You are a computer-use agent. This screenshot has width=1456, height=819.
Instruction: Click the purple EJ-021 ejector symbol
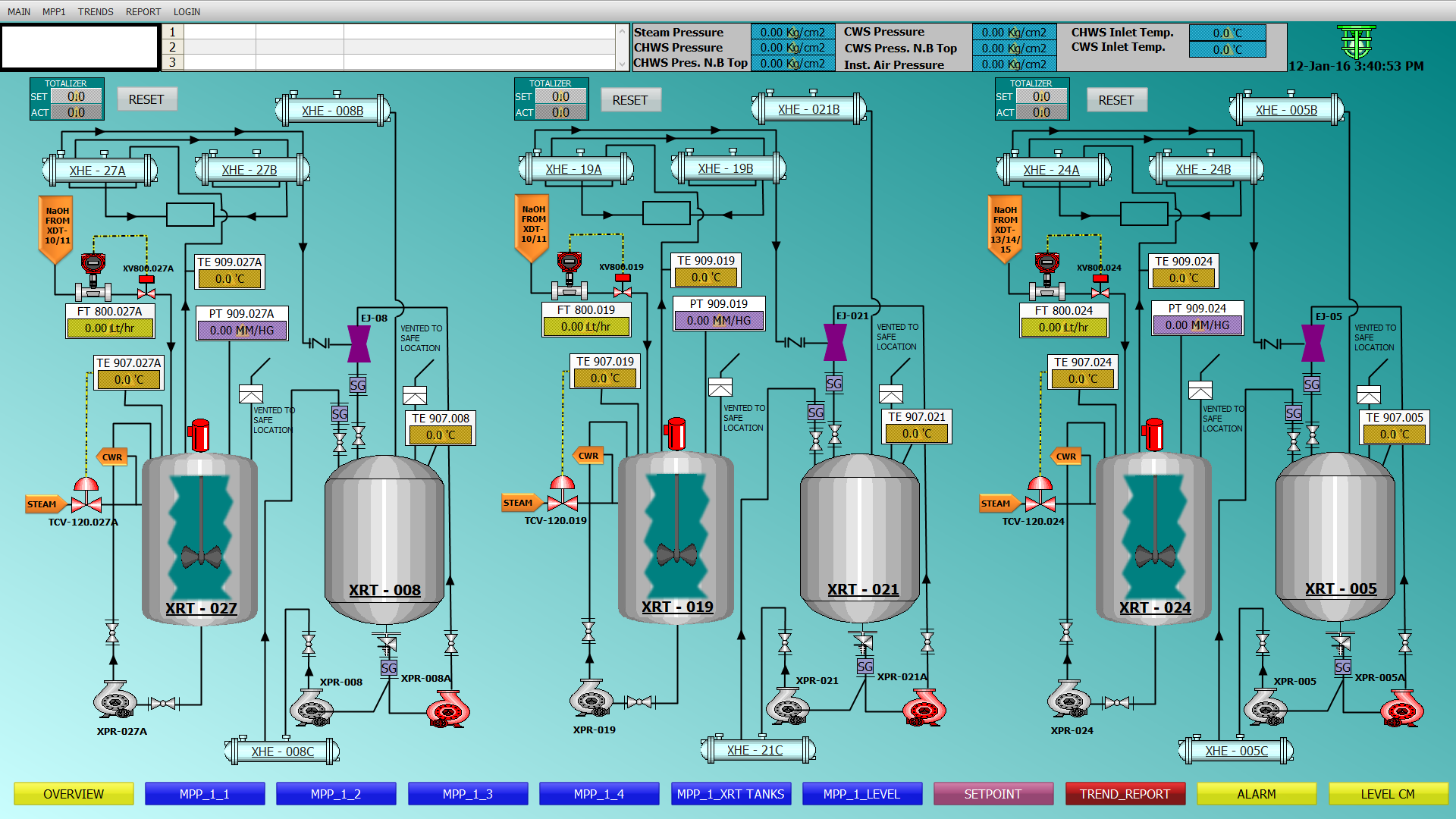point(834,343)
